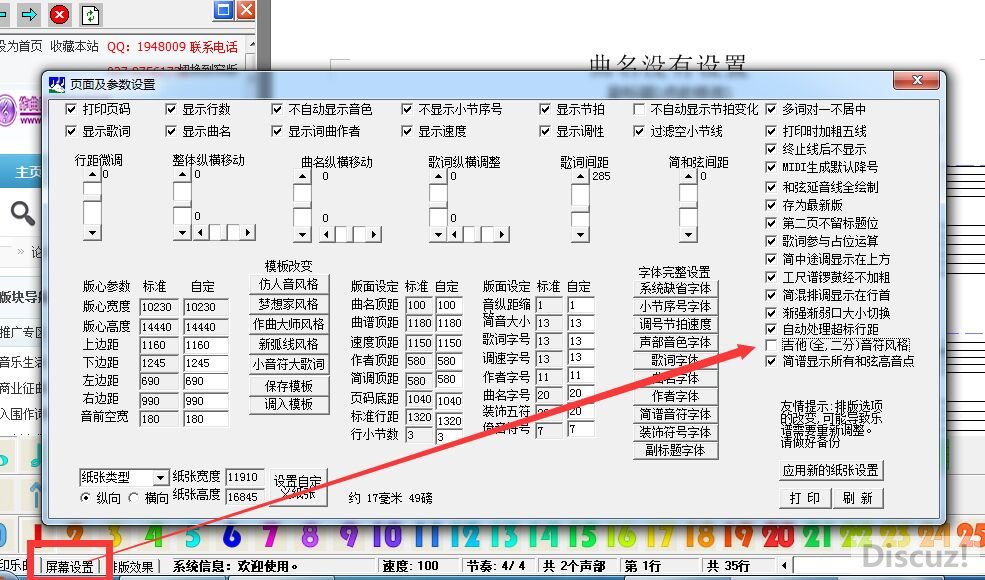Click the red stop icon in browser toolbar
Image resolution: width=985 pixels, height=580 pixels.
[60, 14]
